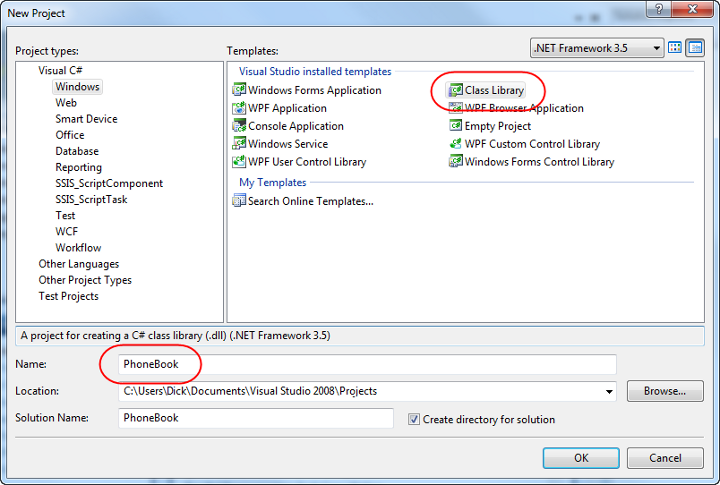Viewport: 720px width, 485px height.
Task: Pick the WPF Application template icon
Action: (x=240, y=108)
